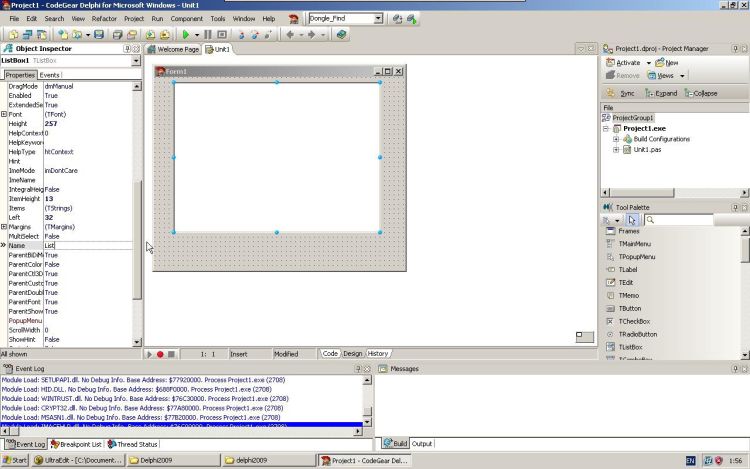Play the recorded macro in the editor status bar

tap(149, 354)
